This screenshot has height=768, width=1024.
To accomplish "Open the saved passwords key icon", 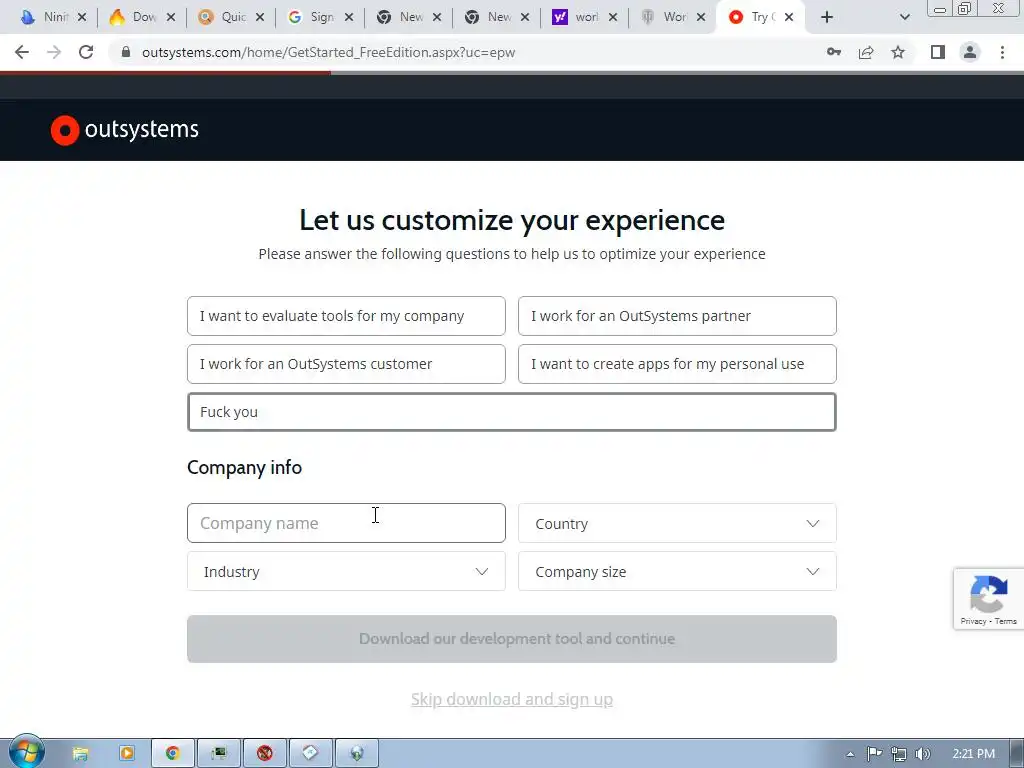I will [833, 52].
